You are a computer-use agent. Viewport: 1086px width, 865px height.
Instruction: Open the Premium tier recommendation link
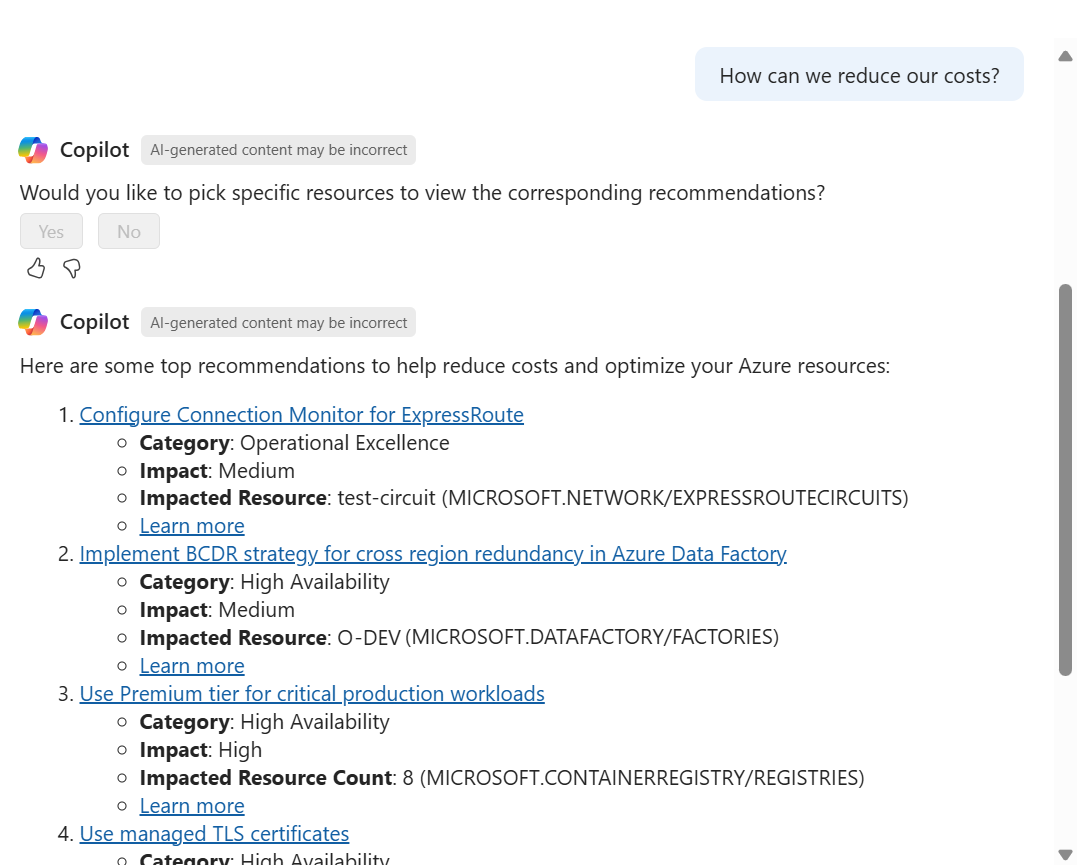[312, 693]
